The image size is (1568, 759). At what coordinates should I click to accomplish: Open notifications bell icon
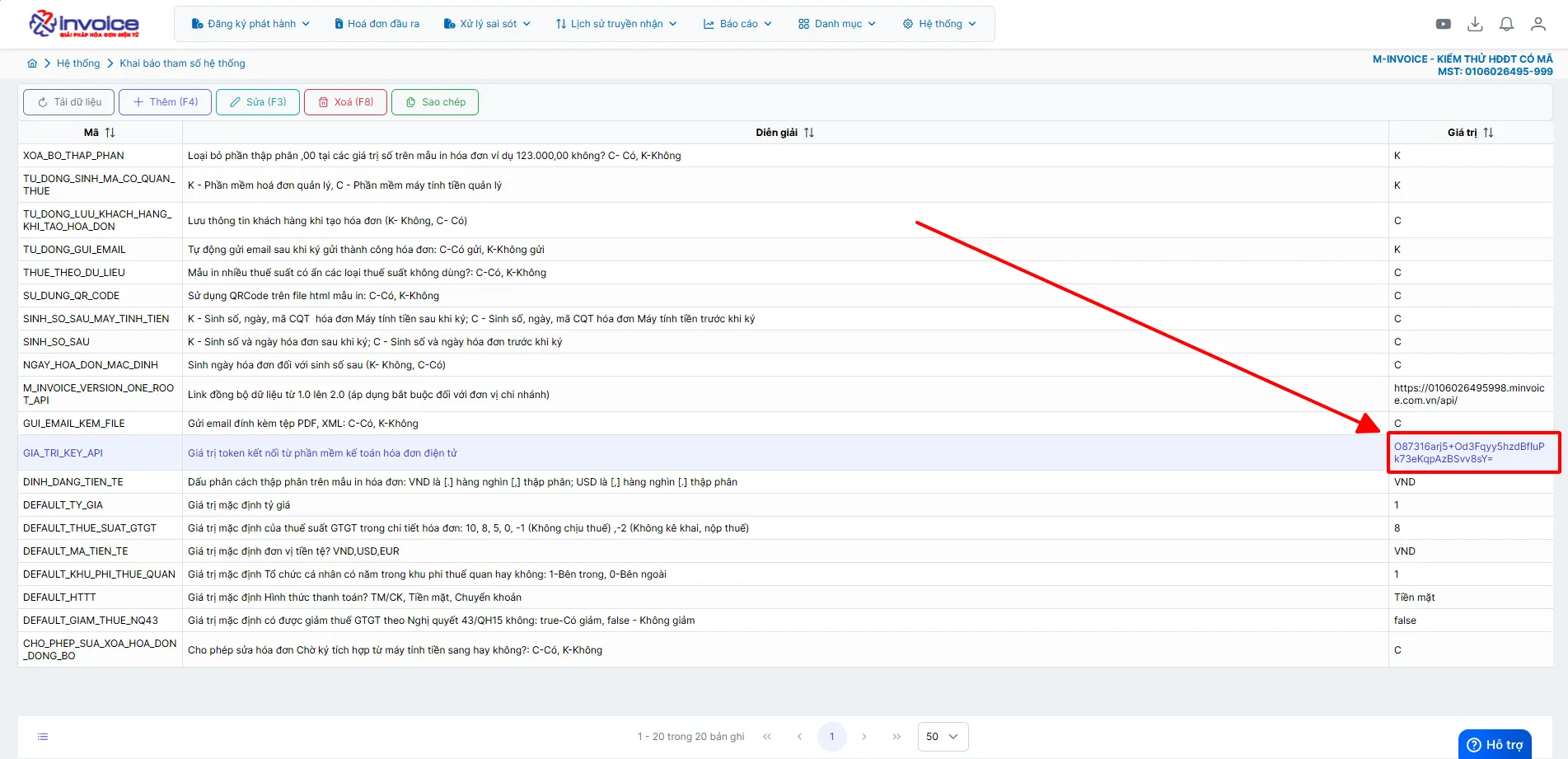pyautogui.click(x=1506, y=24)
